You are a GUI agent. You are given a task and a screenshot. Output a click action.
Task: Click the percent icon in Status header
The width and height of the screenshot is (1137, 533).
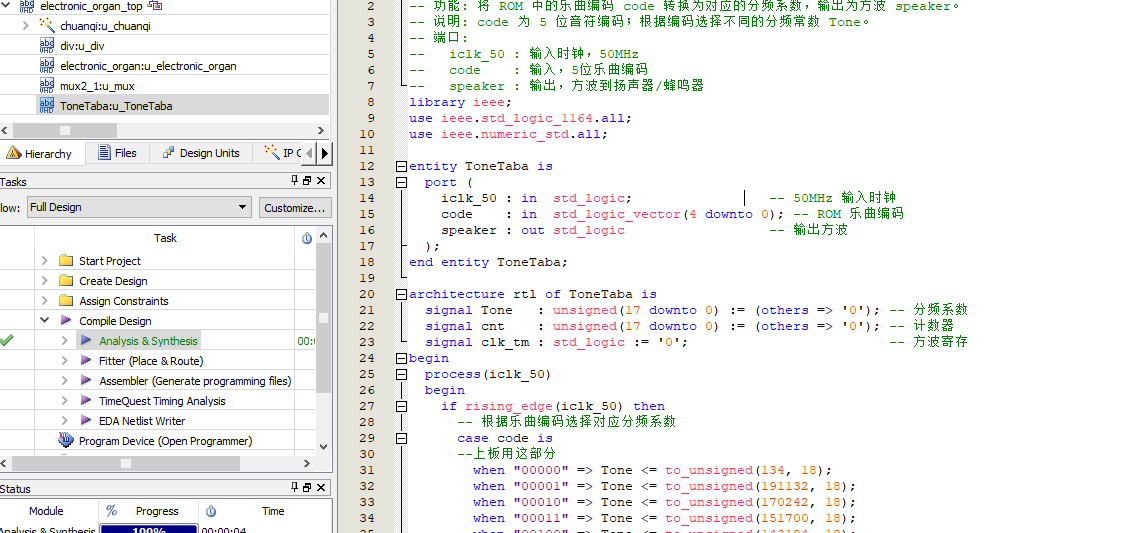click(x=111, y=511)
